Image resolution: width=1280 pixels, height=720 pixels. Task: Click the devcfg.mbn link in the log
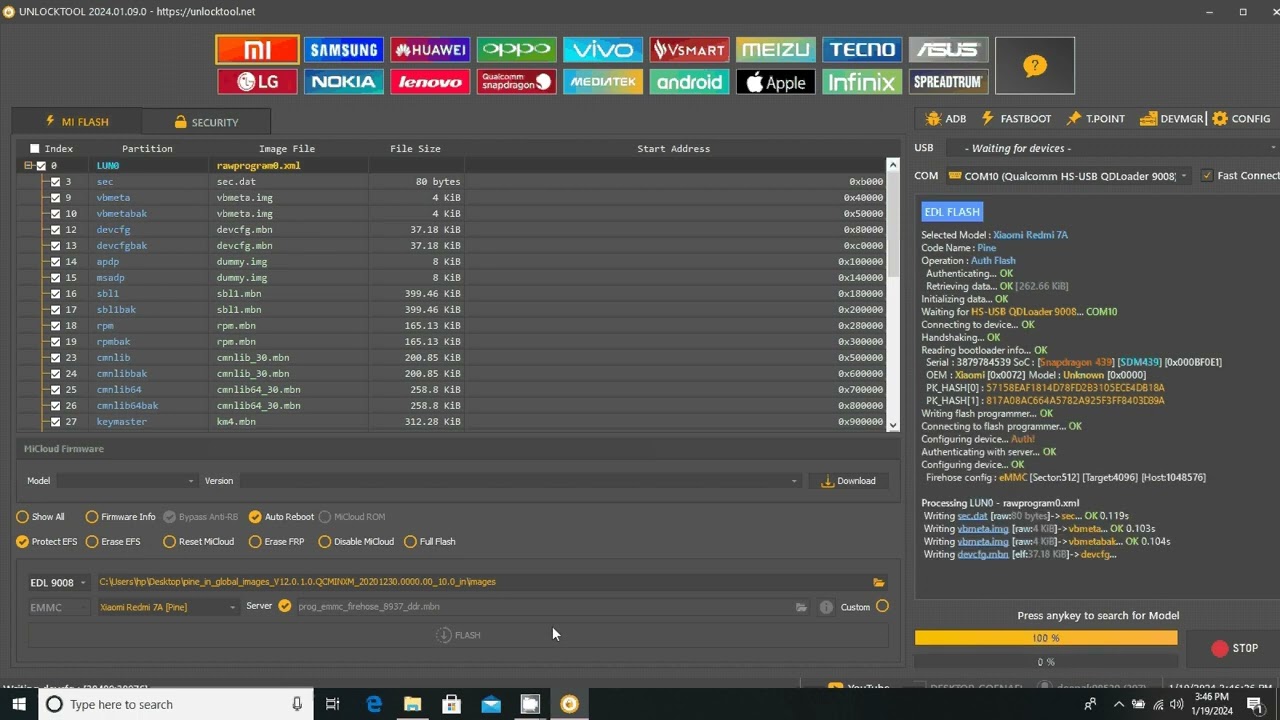point(983,554)
